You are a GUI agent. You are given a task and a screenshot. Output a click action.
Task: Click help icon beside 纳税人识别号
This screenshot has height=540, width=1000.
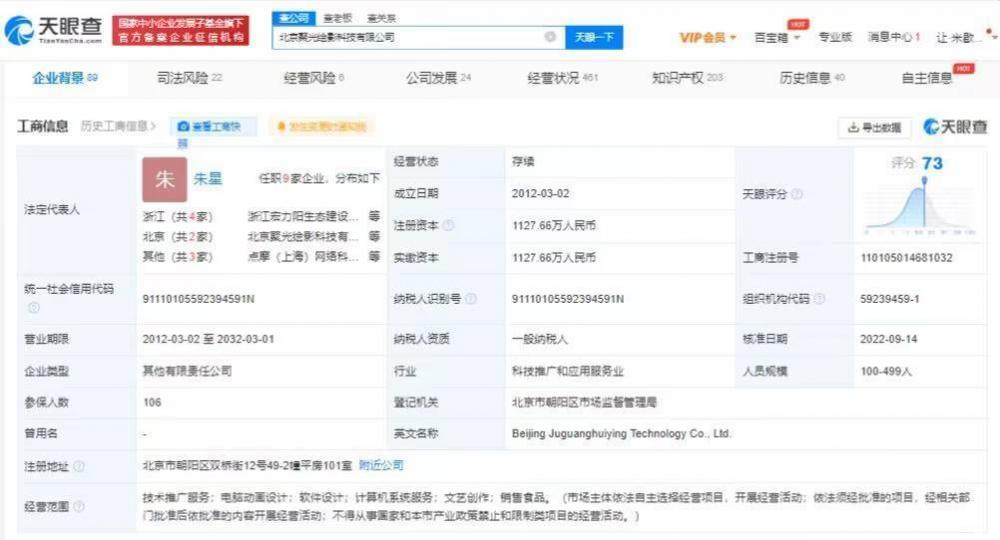(471, 299)
